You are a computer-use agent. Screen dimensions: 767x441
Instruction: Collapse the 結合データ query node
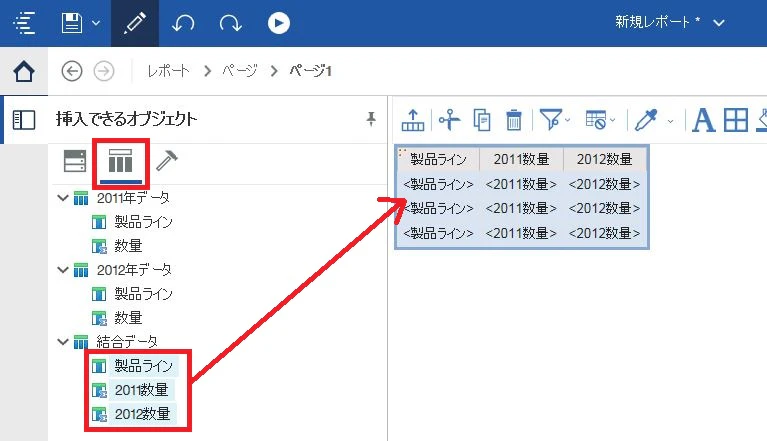click(x=63, y=342)
